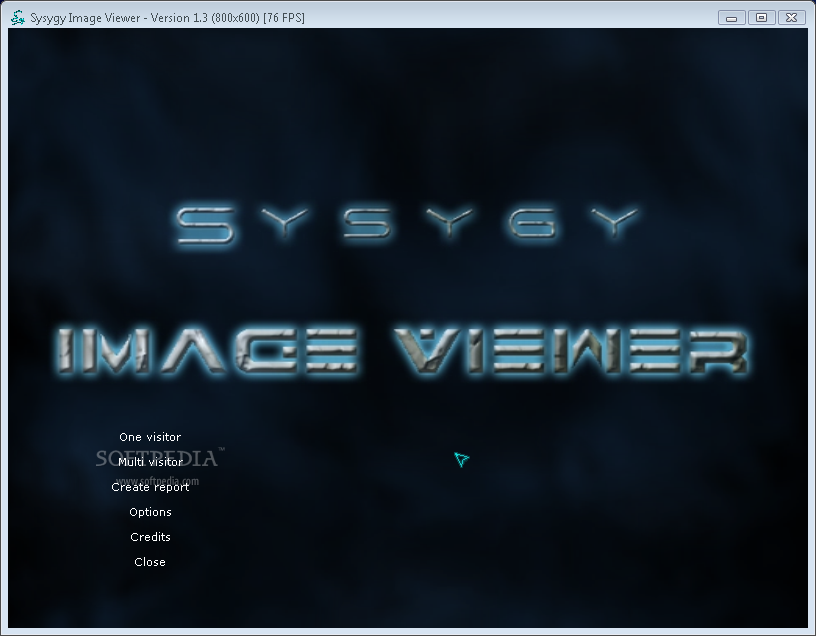Show the Credits screen
Image resolution: width=816 pixels, height=636 pixels.
150,537
